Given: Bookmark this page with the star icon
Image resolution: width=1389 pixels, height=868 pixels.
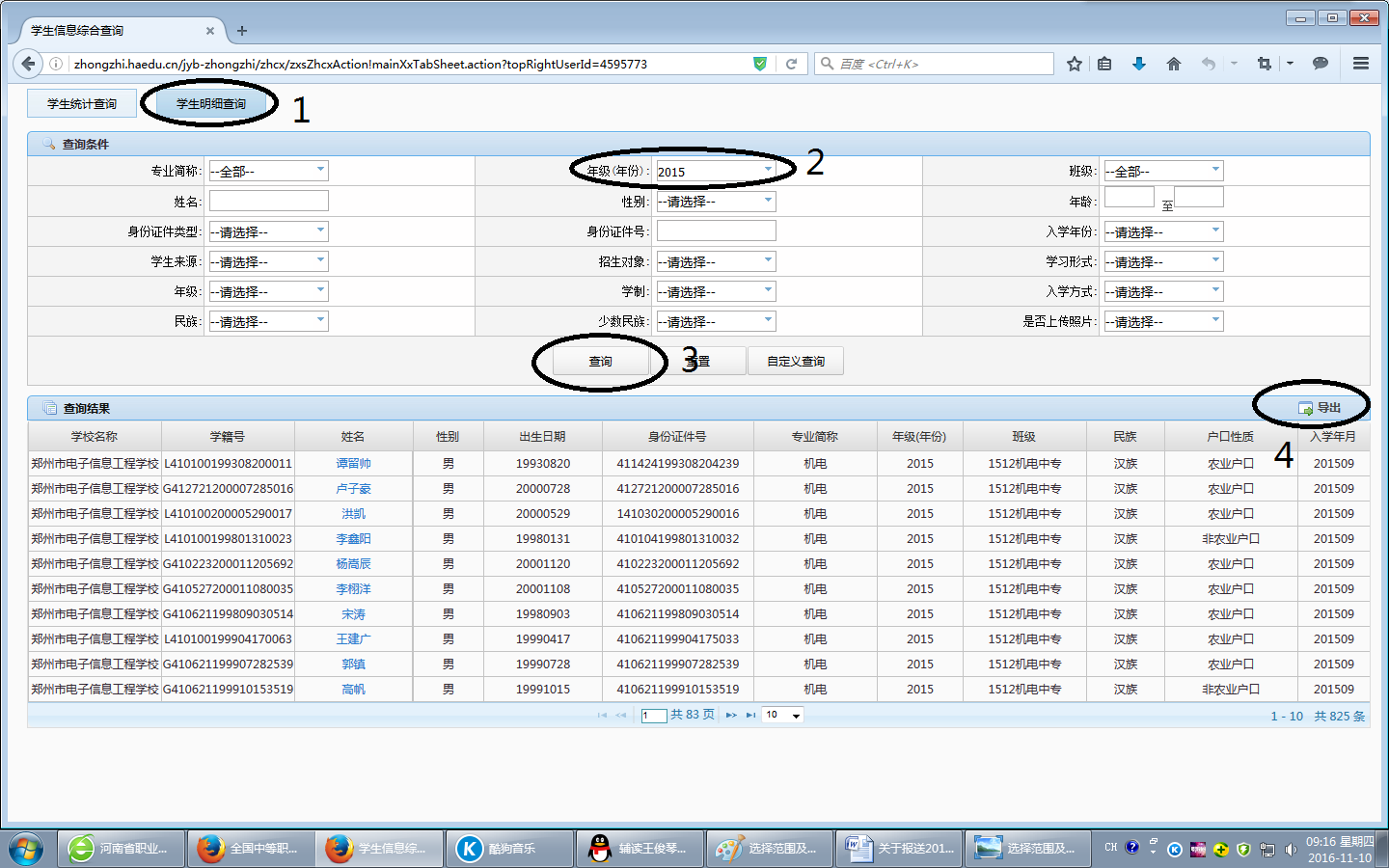Looking at the screenshot, I should tap(1075, 64).
